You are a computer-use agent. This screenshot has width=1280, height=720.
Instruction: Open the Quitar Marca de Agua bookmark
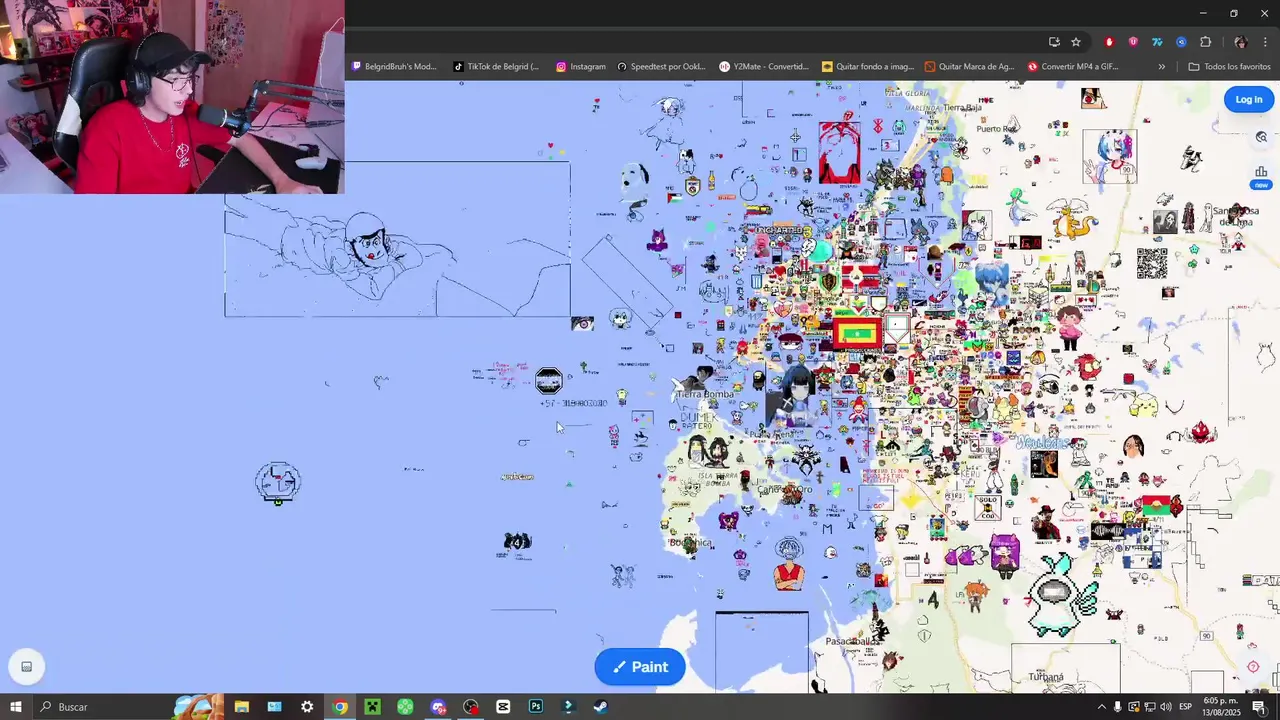coord(970,67)
